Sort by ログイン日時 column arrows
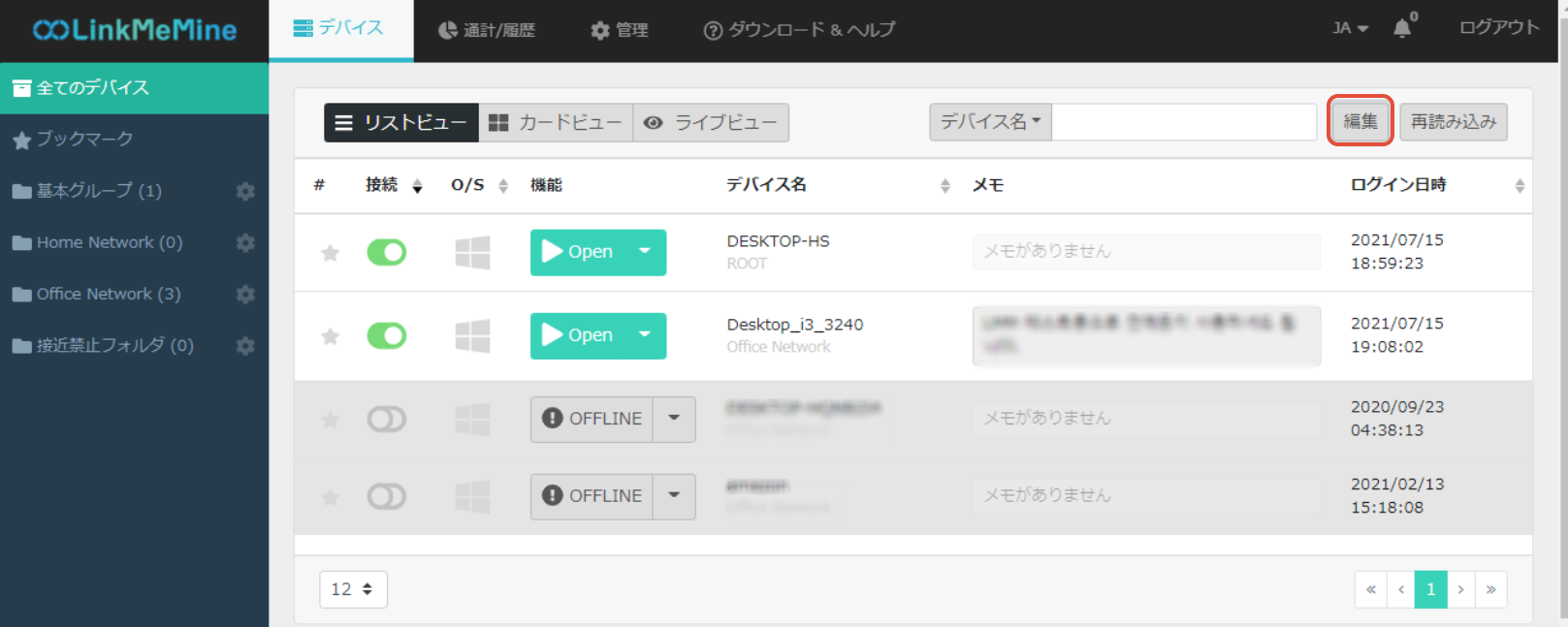This screenshot has width=1568, height=627. pyautogui.click(x=1520, y=186)
